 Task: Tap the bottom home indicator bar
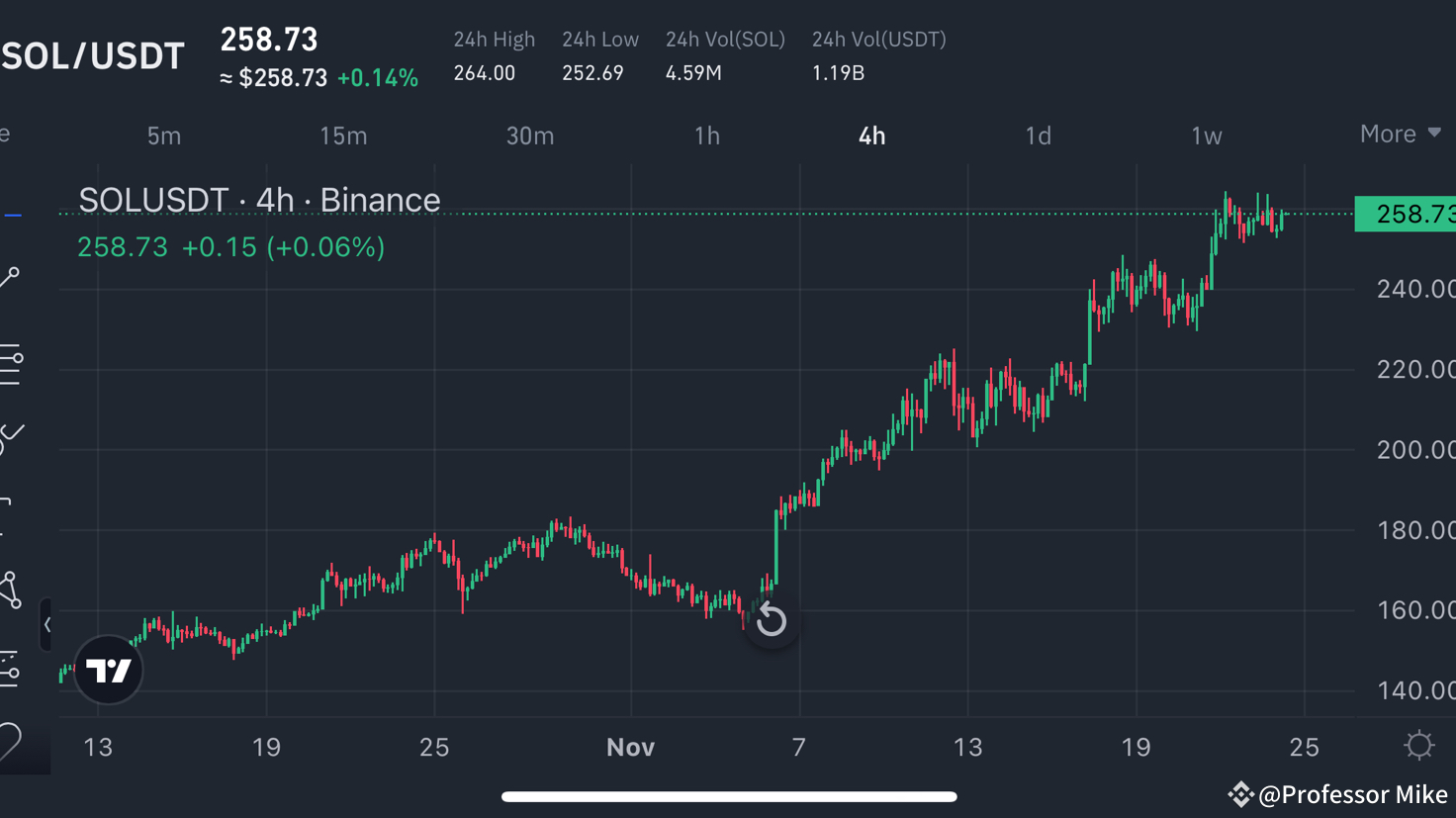(729, 796)
